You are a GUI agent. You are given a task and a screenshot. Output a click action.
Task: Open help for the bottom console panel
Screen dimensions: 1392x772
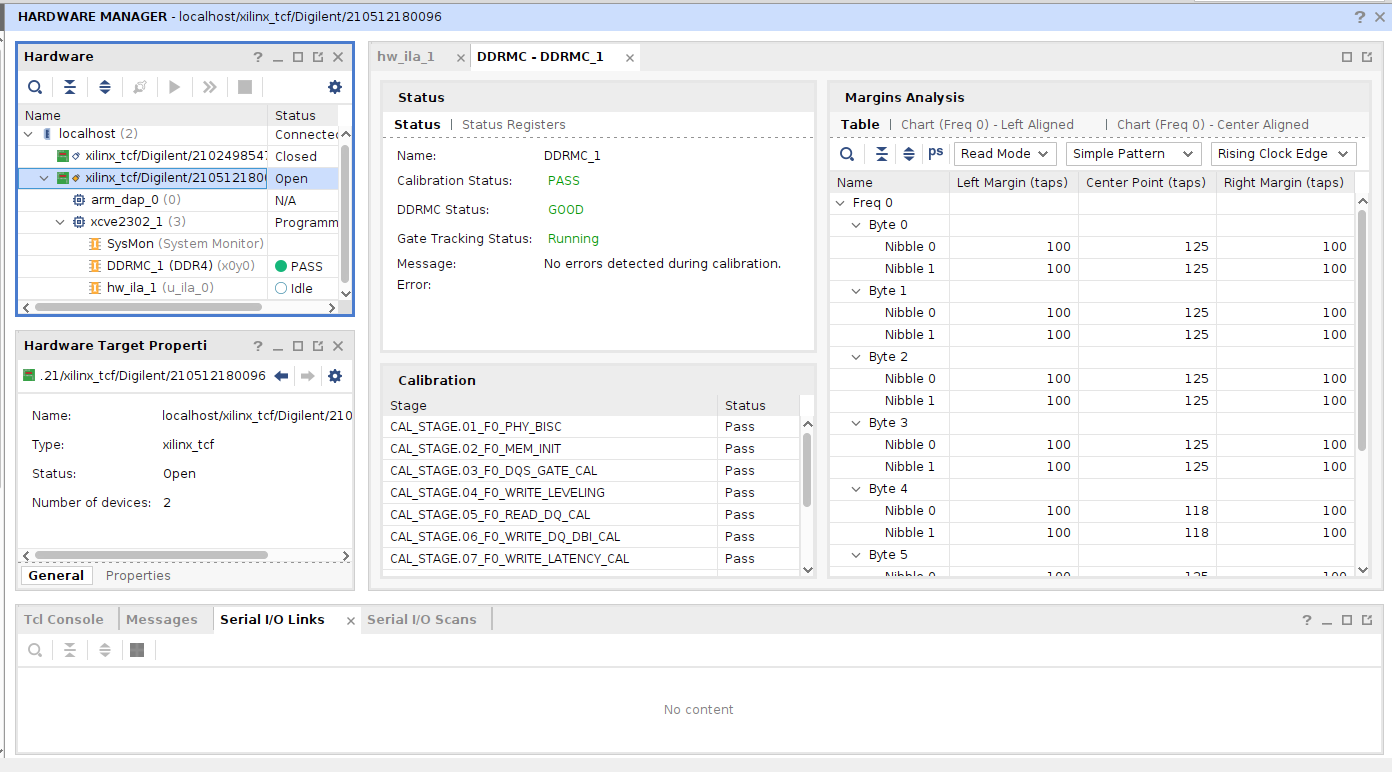pos(1307,620)
